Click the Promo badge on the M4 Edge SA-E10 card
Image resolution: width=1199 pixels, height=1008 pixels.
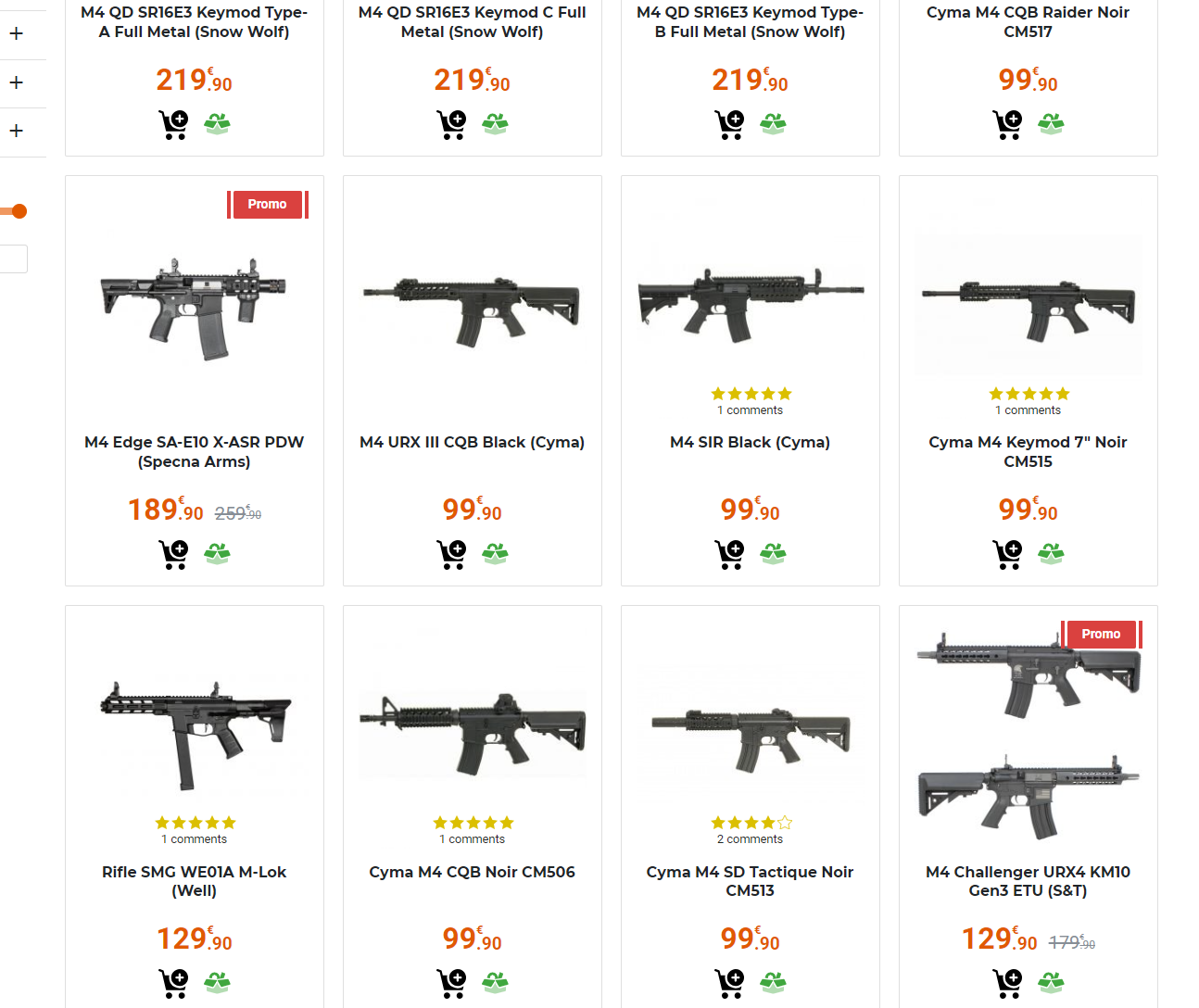click(x=267, y=204)
